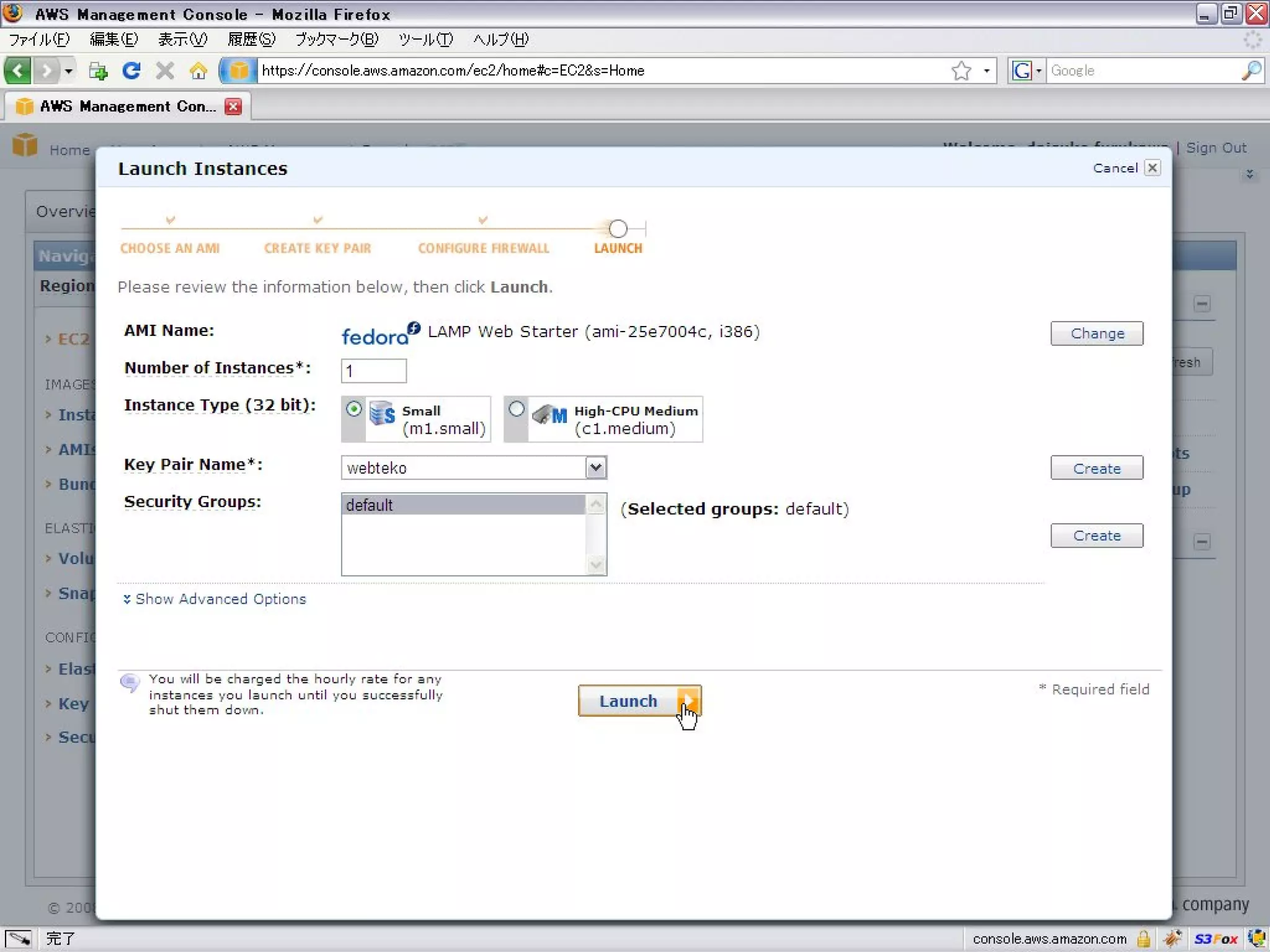Open the address bar history dropdown
Screen dimensions: 1270x952
pyautogui.click(x=986, y=71)
